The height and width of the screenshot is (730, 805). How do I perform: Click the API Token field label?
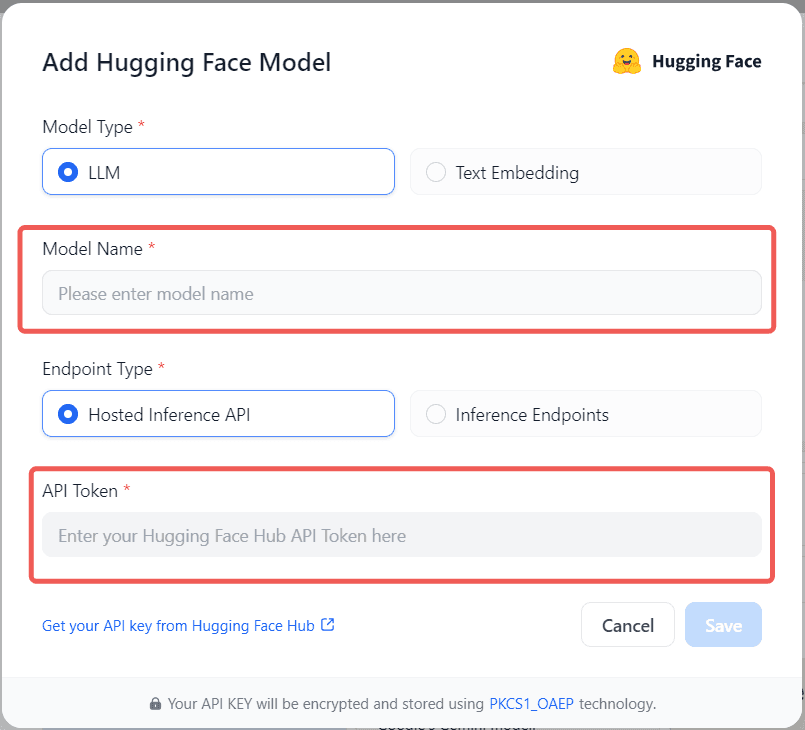(80, 491)
